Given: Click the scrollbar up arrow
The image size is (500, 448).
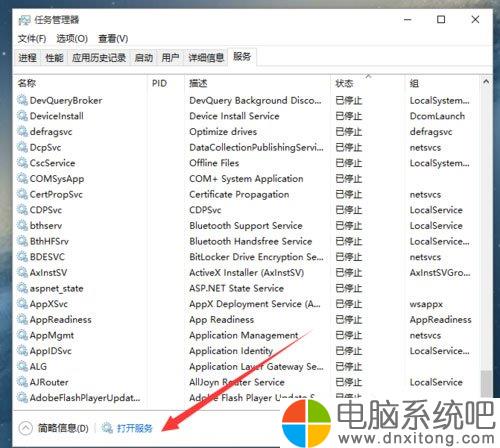Looking at the screenshot, I should tap(486, 82).
